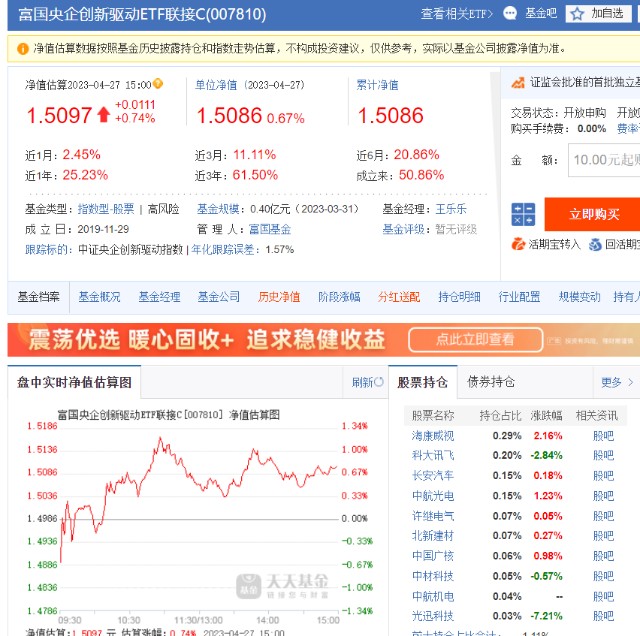Image resolution: width=640 pixels, height=636 pixels.
Task: Open the calculator icon beside 立即购买
Action: point(523,214)
